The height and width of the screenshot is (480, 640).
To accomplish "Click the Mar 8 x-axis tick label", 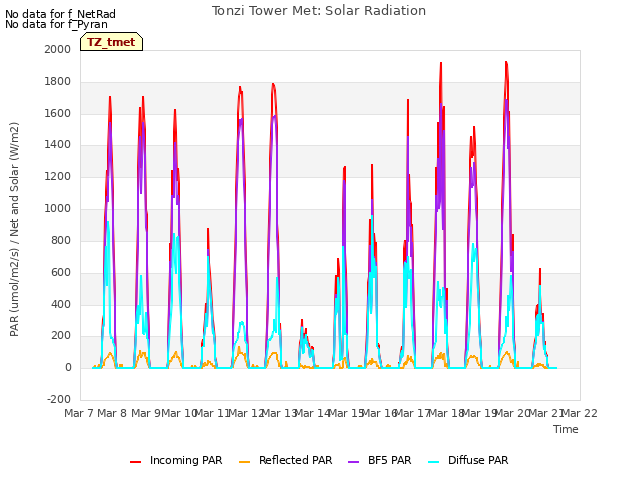I will (x=112, y=413).
